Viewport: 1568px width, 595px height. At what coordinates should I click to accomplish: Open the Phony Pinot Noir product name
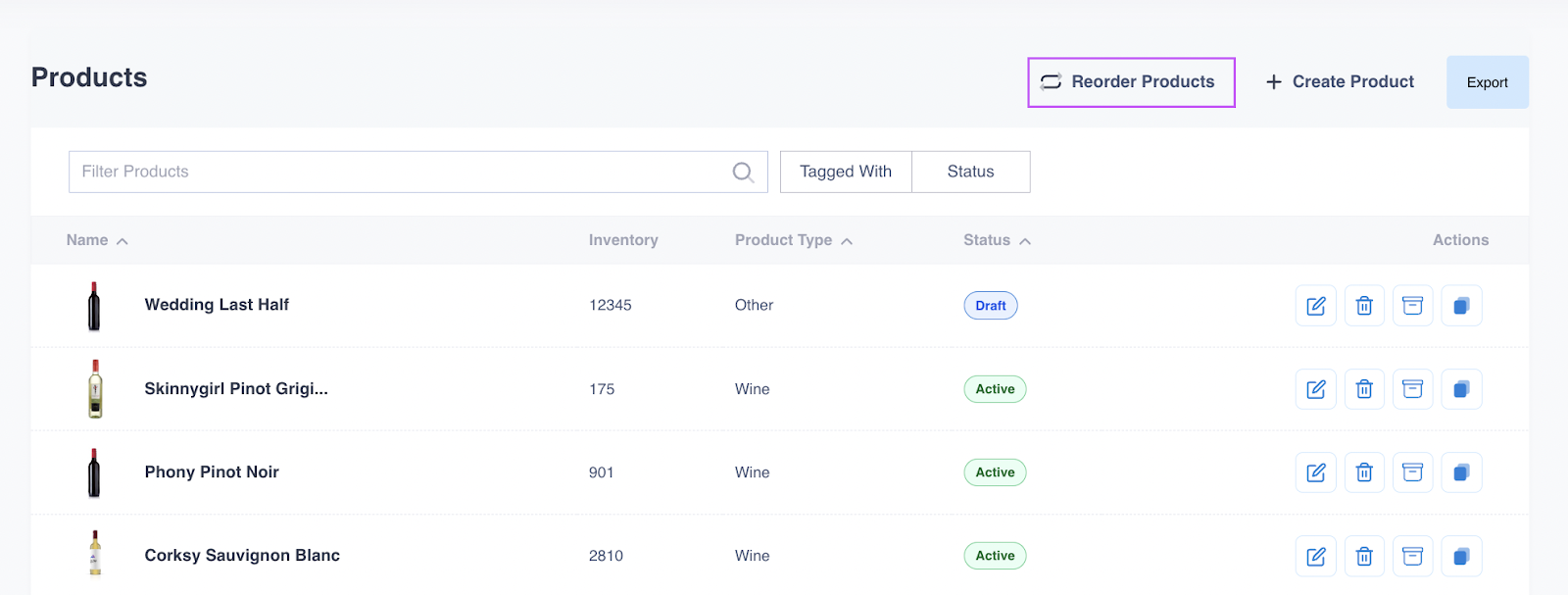click(x=212, y=472)
